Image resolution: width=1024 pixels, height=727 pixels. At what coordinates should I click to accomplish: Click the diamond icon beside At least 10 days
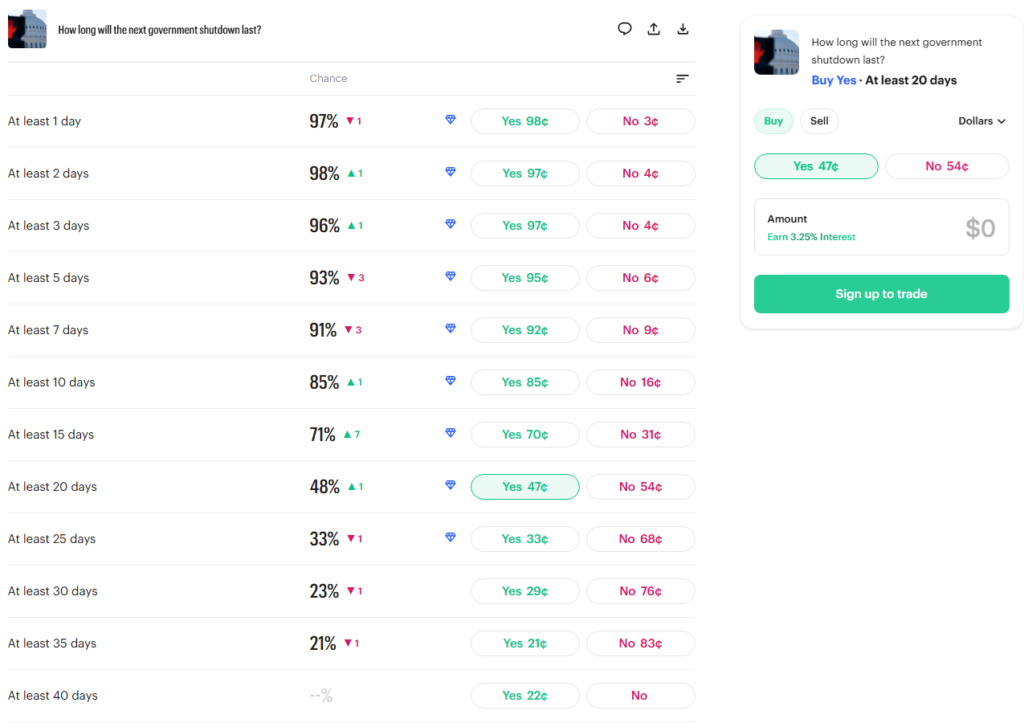tap(450, 380)
